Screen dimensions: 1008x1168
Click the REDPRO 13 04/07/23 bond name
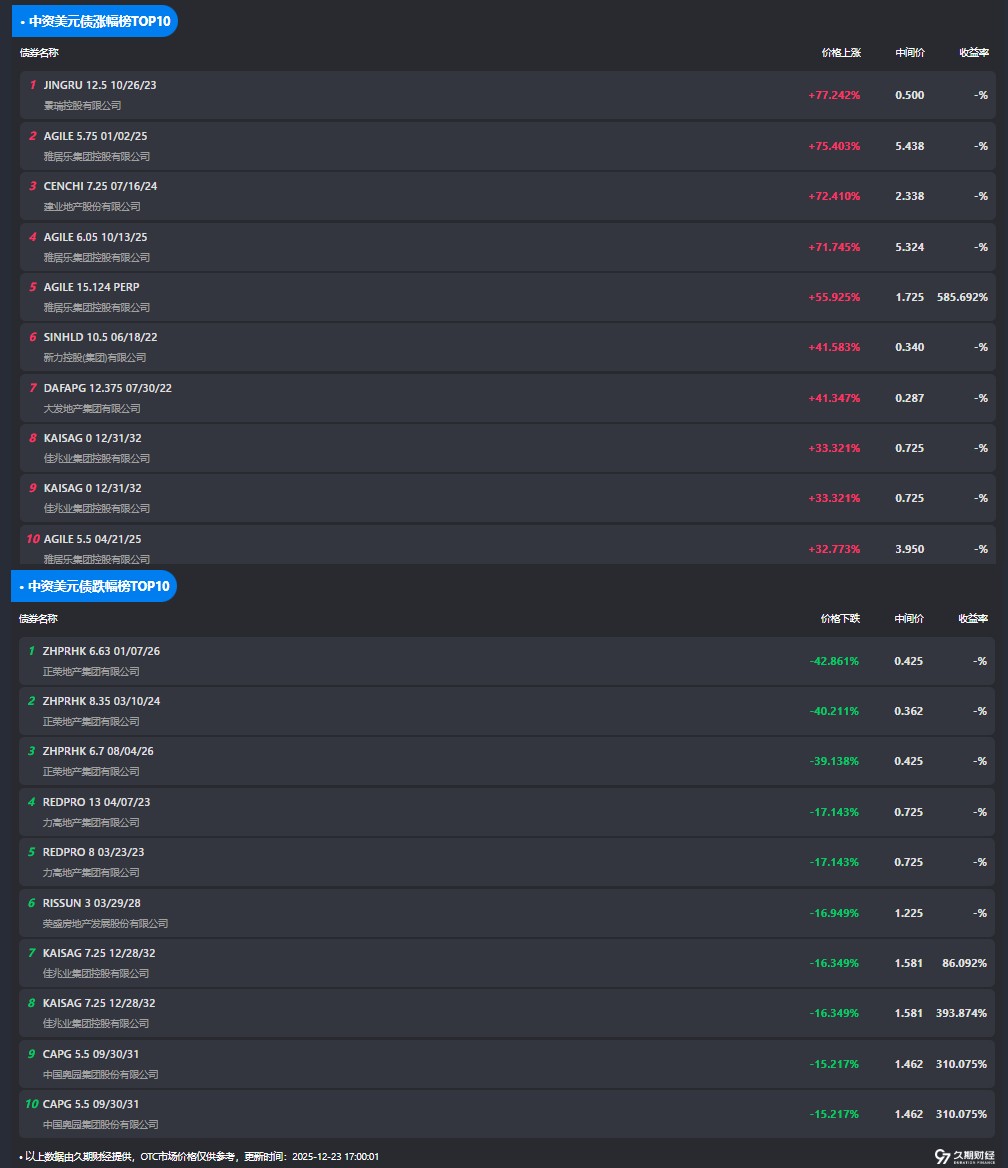(97, 802)
